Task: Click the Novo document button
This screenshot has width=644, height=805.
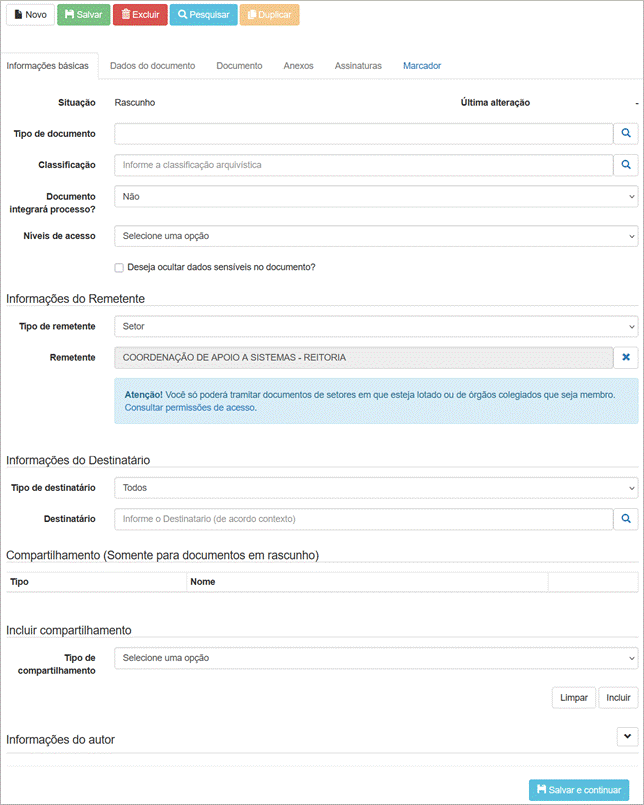Action: (x=30, y=15)
